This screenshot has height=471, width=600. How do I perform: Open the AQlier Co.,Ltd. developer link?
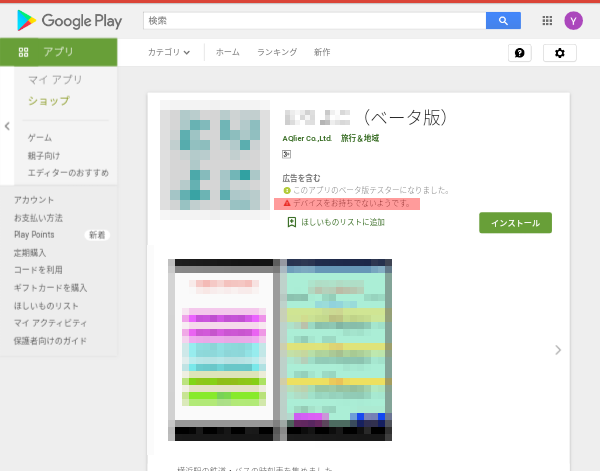tap(307, 138)
